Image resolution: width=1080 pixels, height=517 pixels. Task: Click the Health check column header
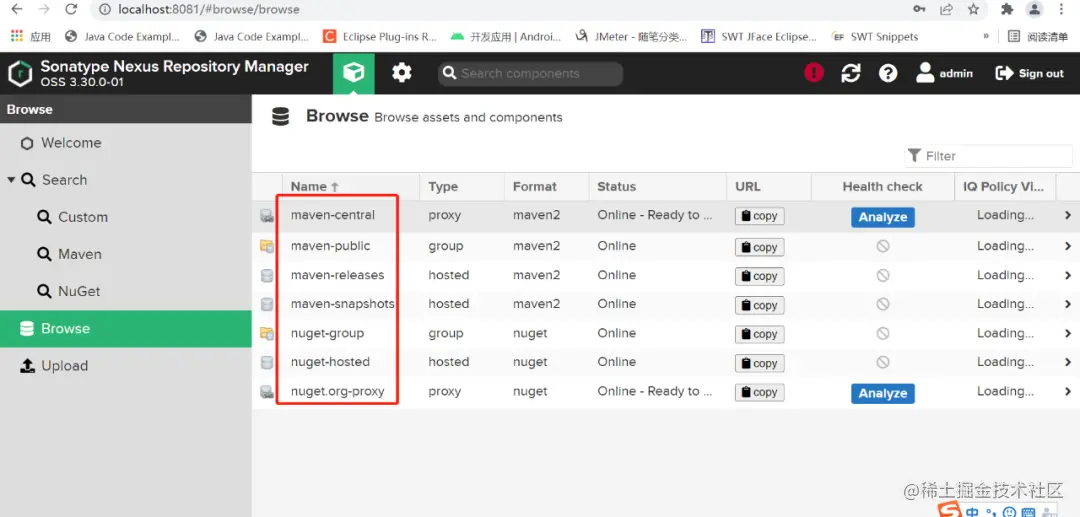tap(882, 187)
